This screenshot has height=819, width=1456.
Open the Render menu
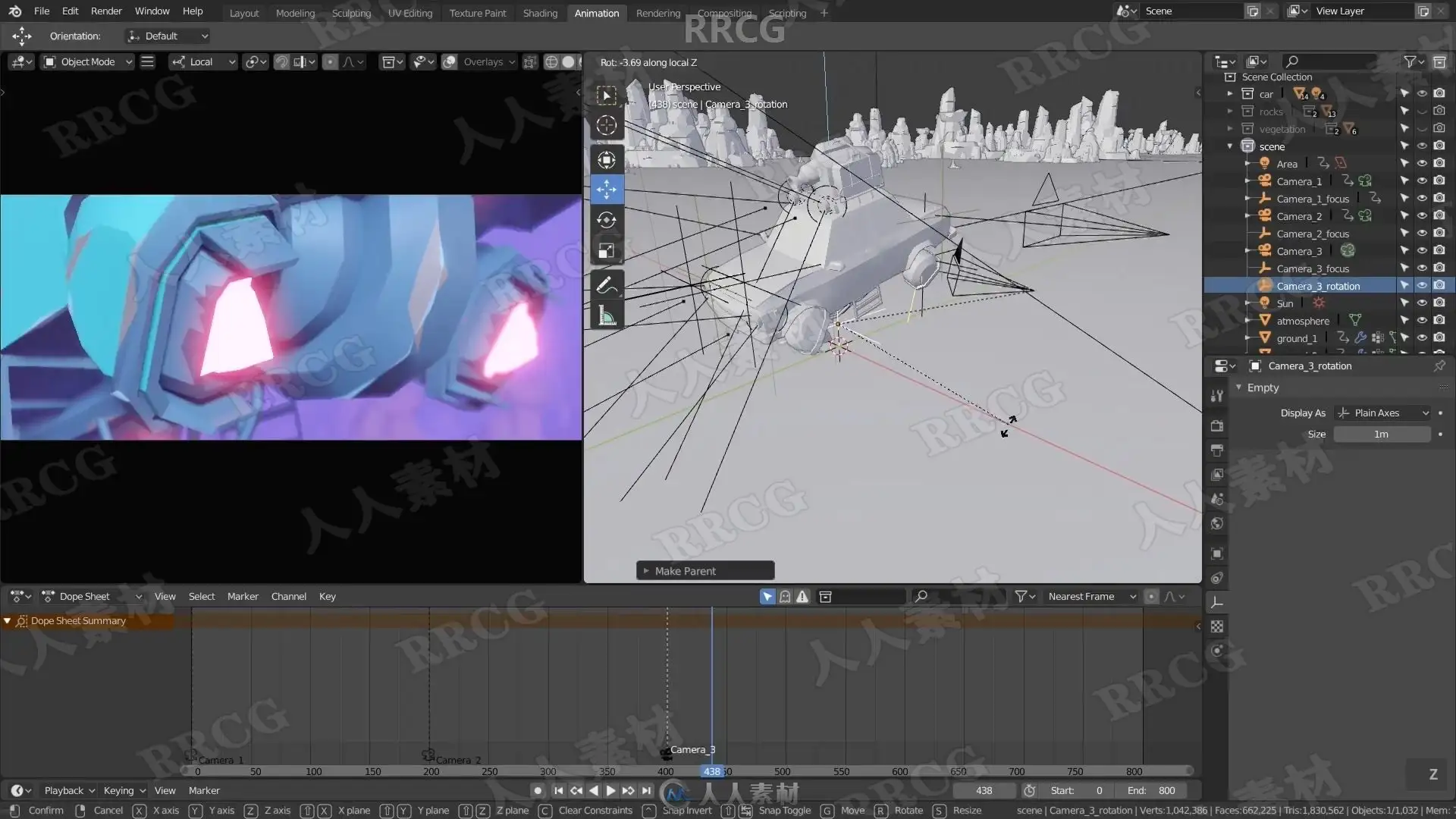pyautogui.click(x=106, y=11)
